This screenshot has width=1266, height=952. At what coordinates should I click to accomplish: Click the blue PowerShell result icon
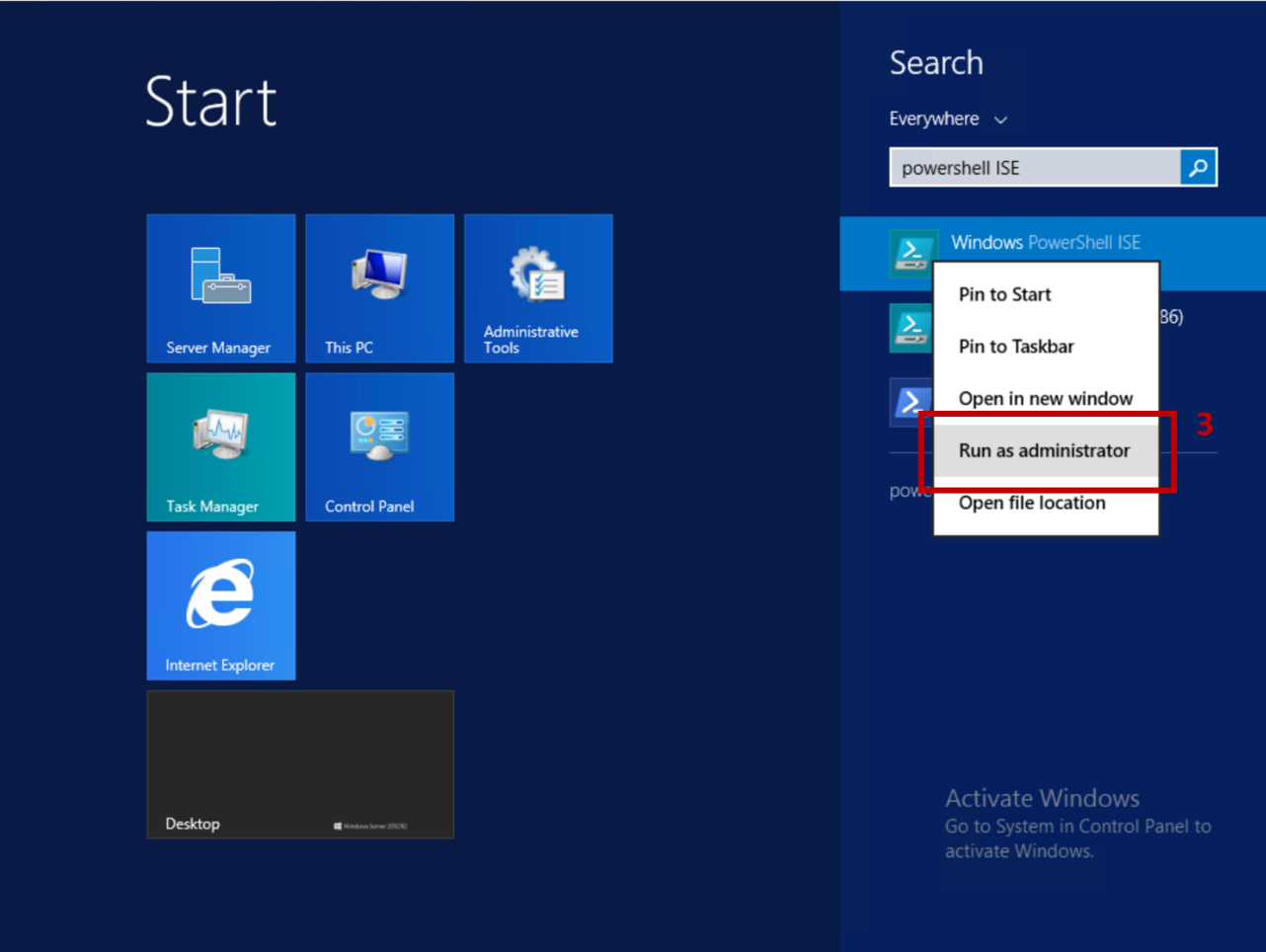[910, 402]
